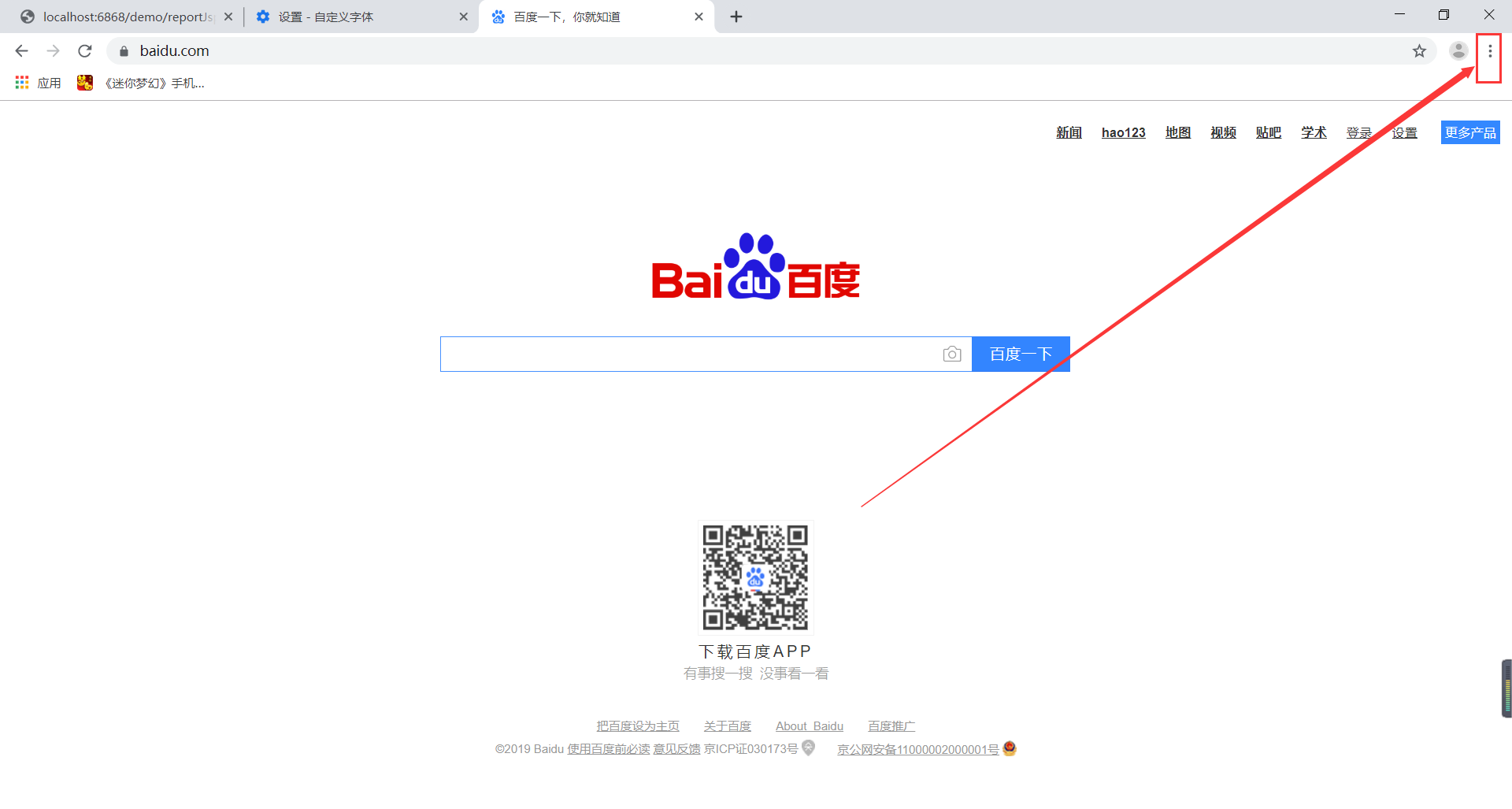Click the grey badge icon after 京ICP证
The width and height of the screenshot is (1512, 809).
coord(808,748)
